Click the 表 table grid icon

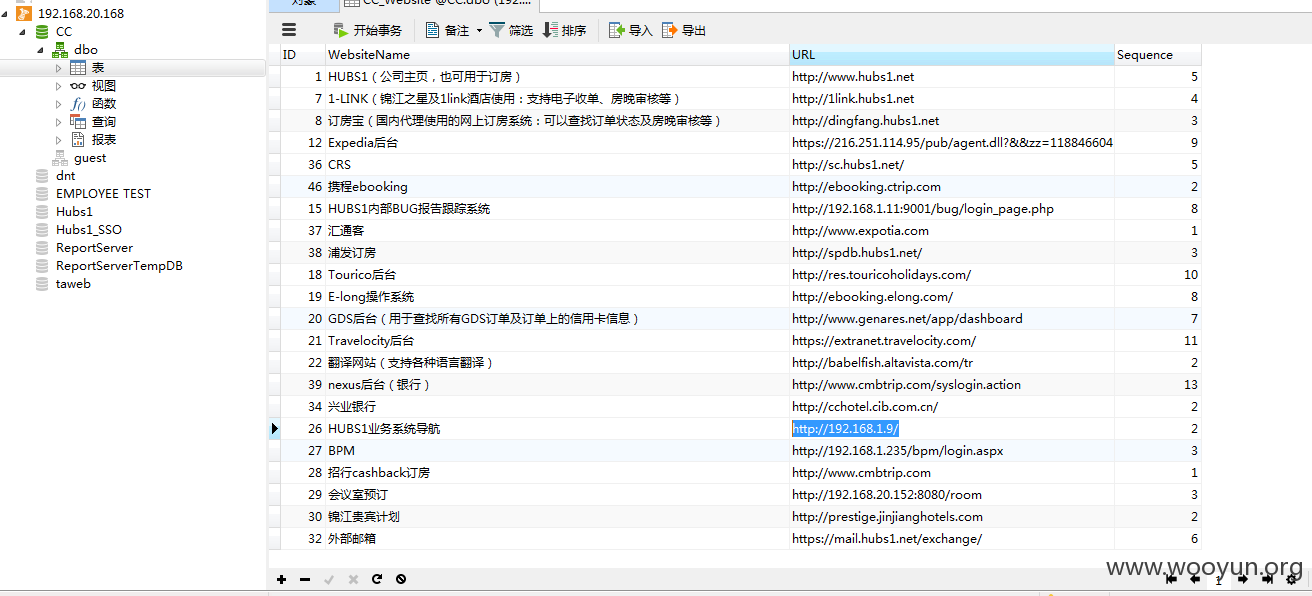(78, 68)
